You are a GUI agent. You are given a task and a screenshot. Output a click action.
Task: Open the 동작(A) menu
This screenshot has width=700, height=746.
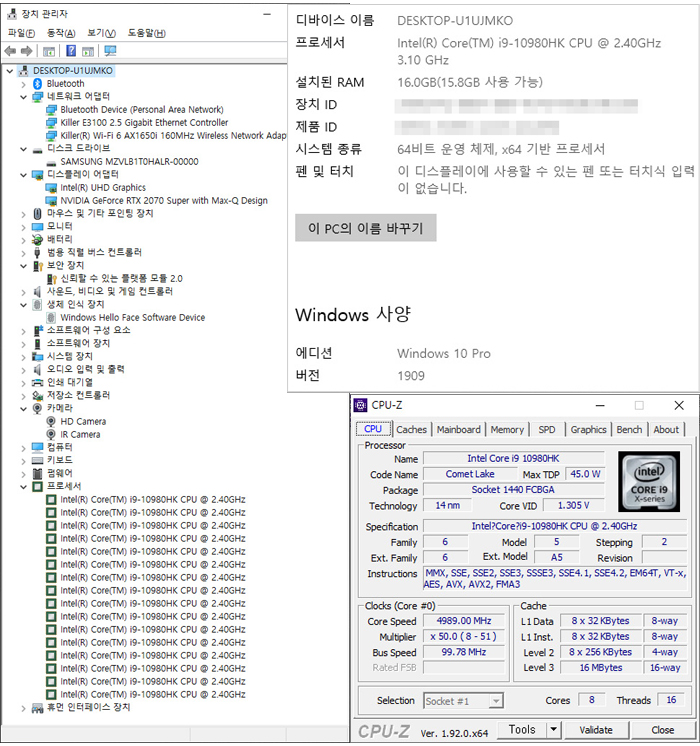tap(61, 33)
